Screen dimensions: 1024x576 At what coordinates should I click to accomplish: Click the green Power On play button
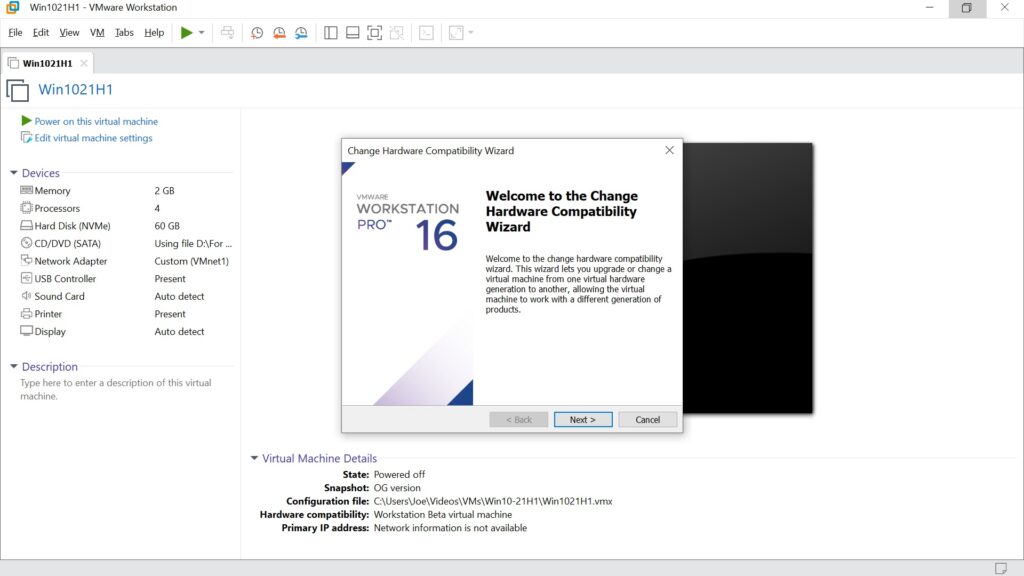click(186, 32)
